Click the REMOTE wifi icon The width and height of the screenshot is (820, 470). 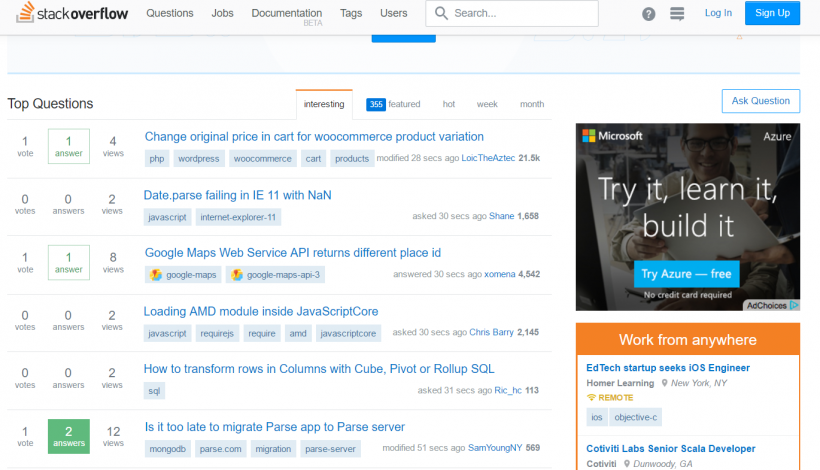[591, 397]
